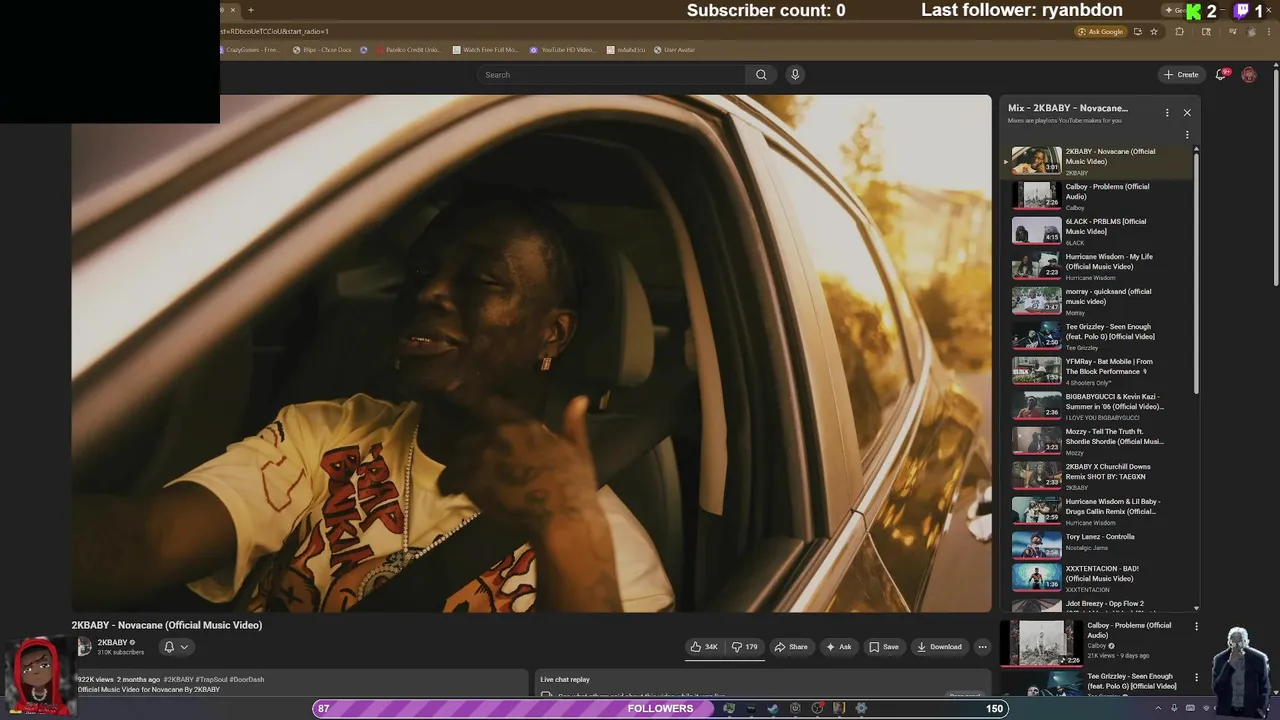Play Calboy - Problems from the mix list
1280x720 pixels.
tap(1098, 196)
